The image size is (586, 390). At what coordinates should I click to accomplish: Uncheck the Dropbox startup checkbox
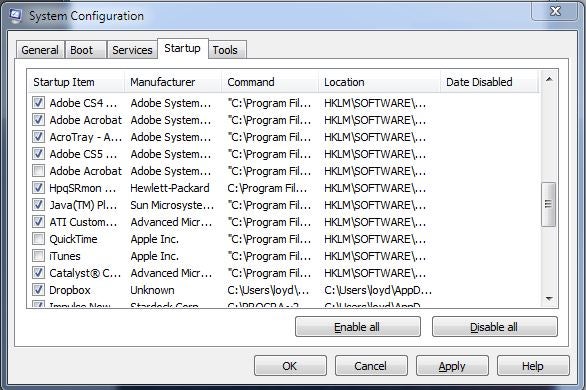(38, 290)
